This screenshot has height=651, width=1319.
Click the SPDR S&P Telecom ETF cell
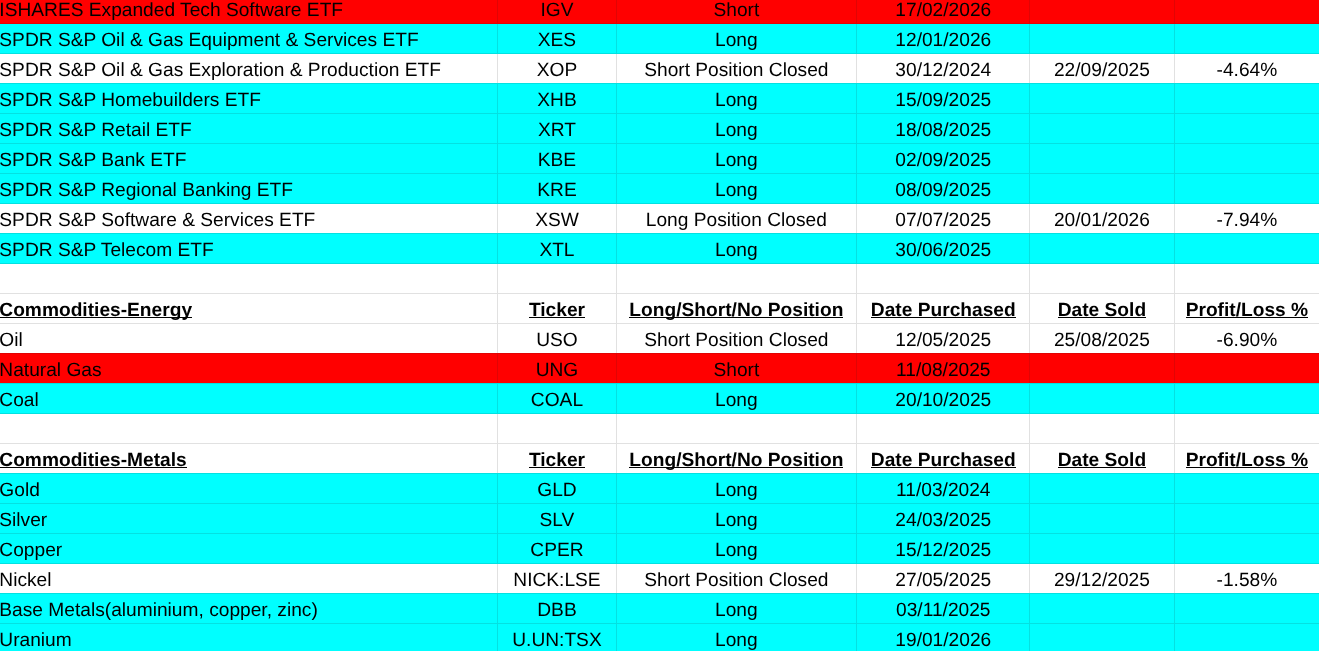click(x=107, y=249)
